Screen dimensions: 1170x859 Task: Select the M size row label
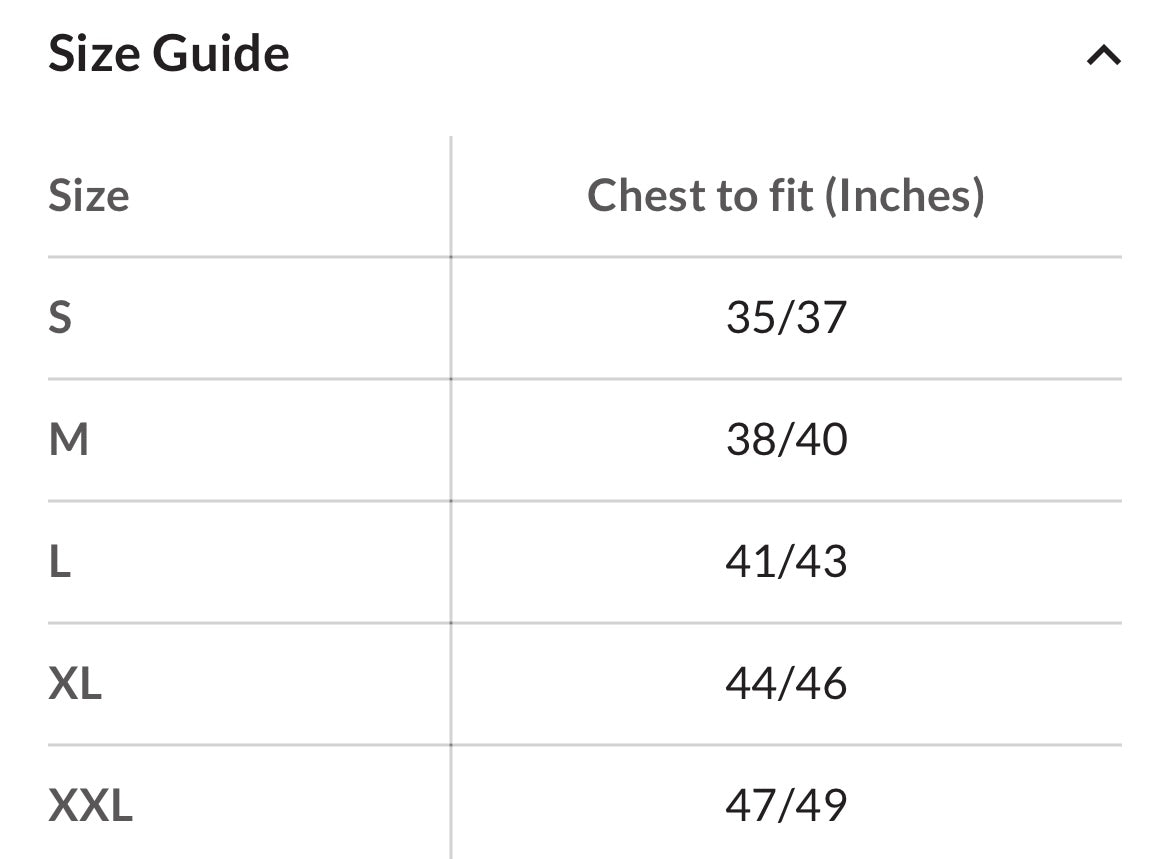69,439
